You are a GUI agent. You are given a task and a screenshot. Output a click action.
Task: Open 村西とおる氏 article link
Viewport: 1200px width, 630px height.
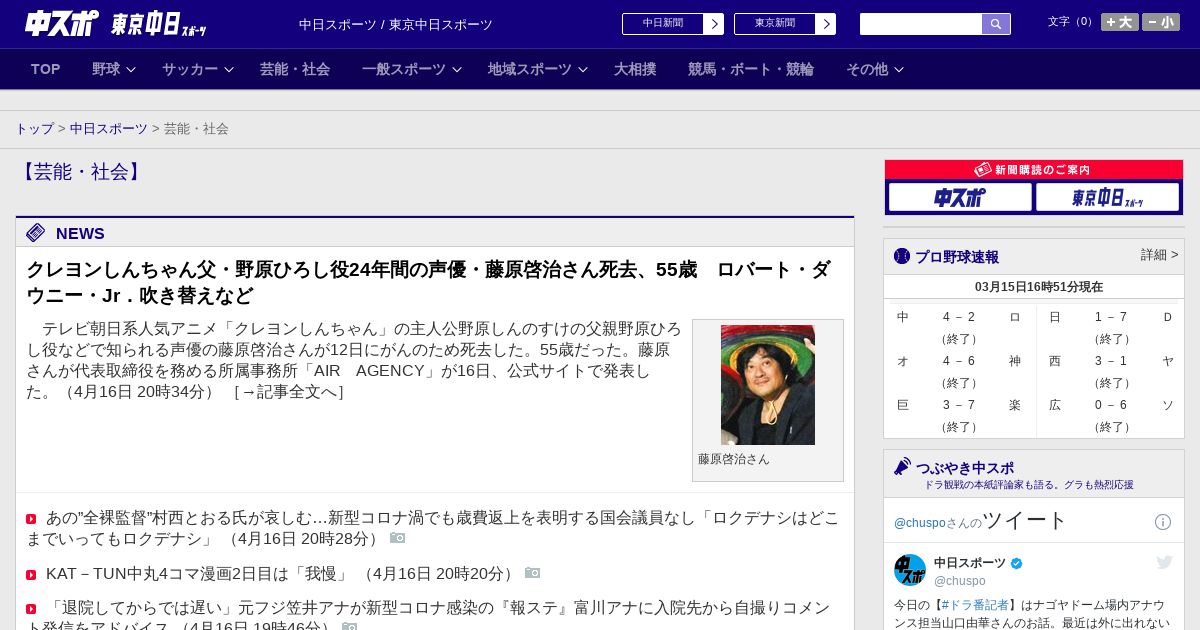point(432,528)
